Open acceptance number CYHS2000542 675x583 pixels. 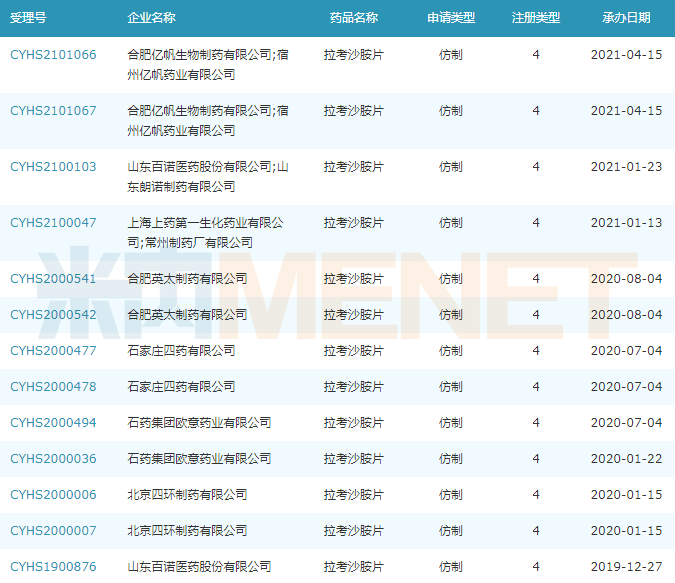(53, 315)
